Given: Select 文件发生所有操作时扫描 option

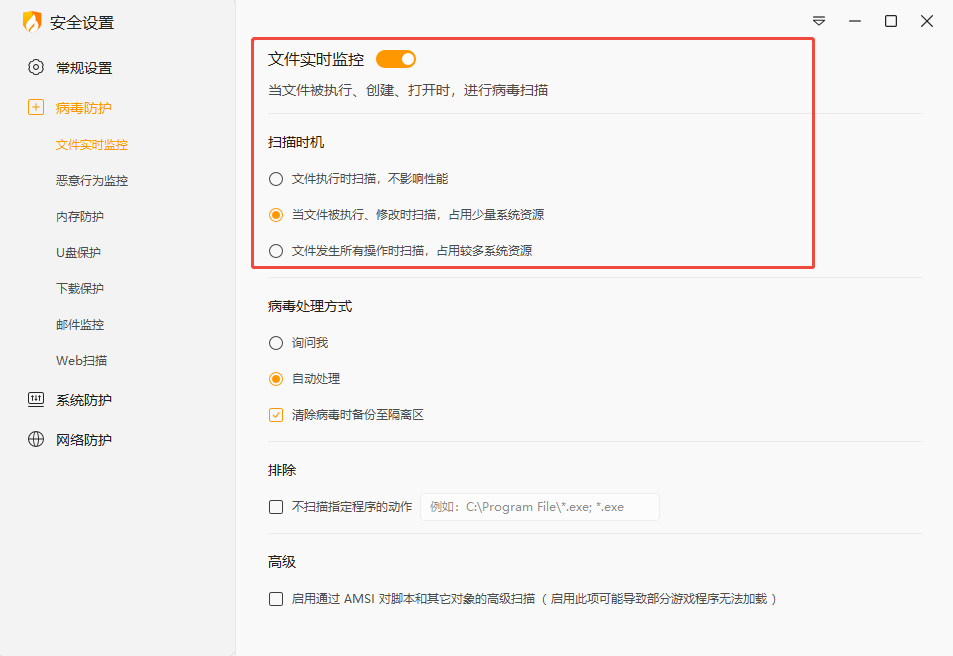Looking at the screenshot, I should pos(275,250).
